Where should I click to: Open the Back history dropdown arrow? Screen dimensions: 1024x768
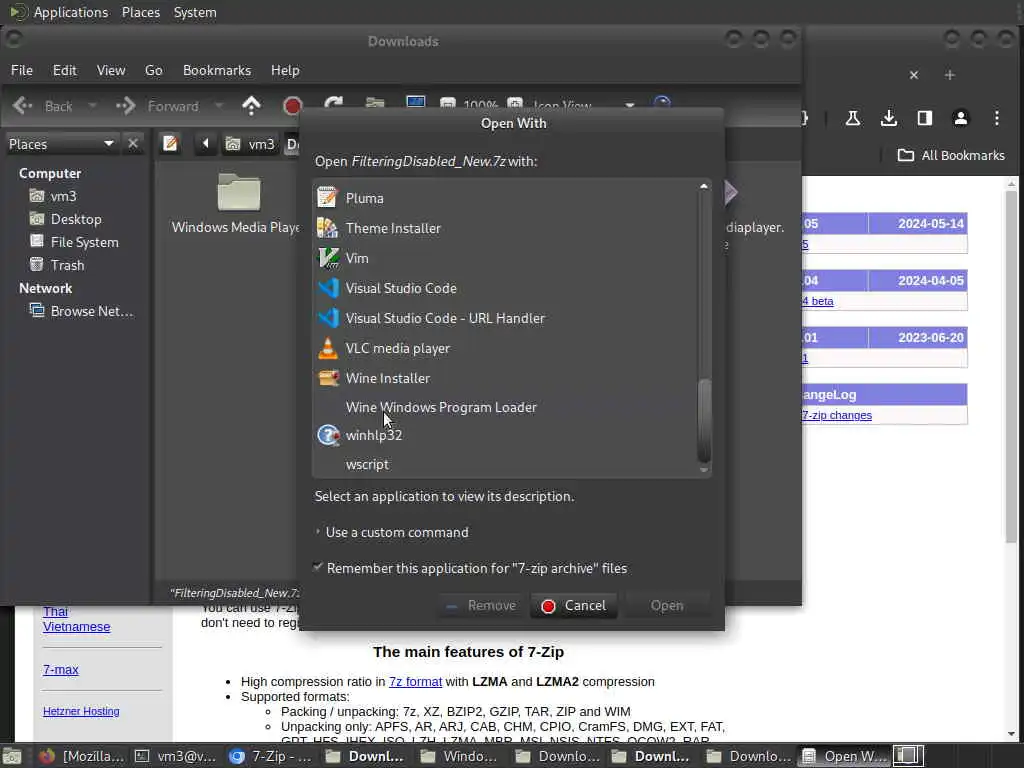point(92,106)
